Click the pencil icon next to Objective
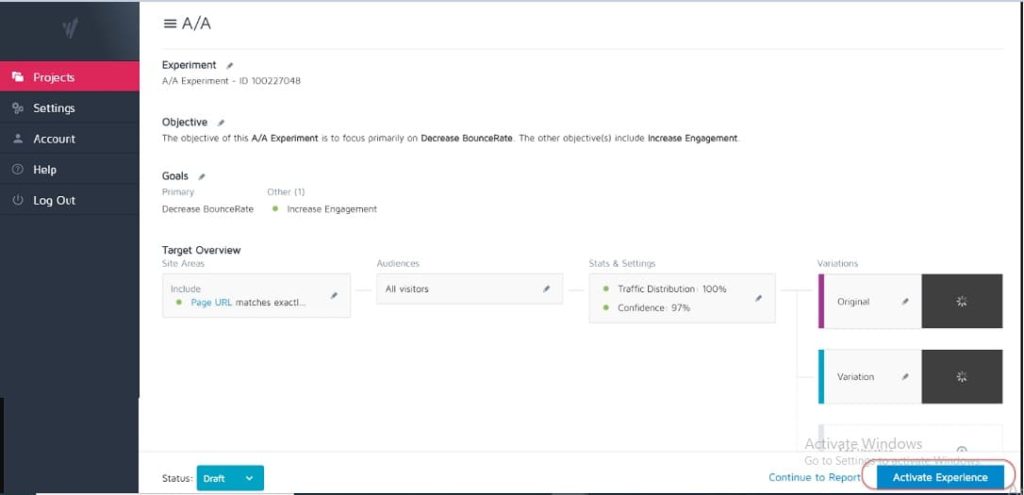 point(221,123)
